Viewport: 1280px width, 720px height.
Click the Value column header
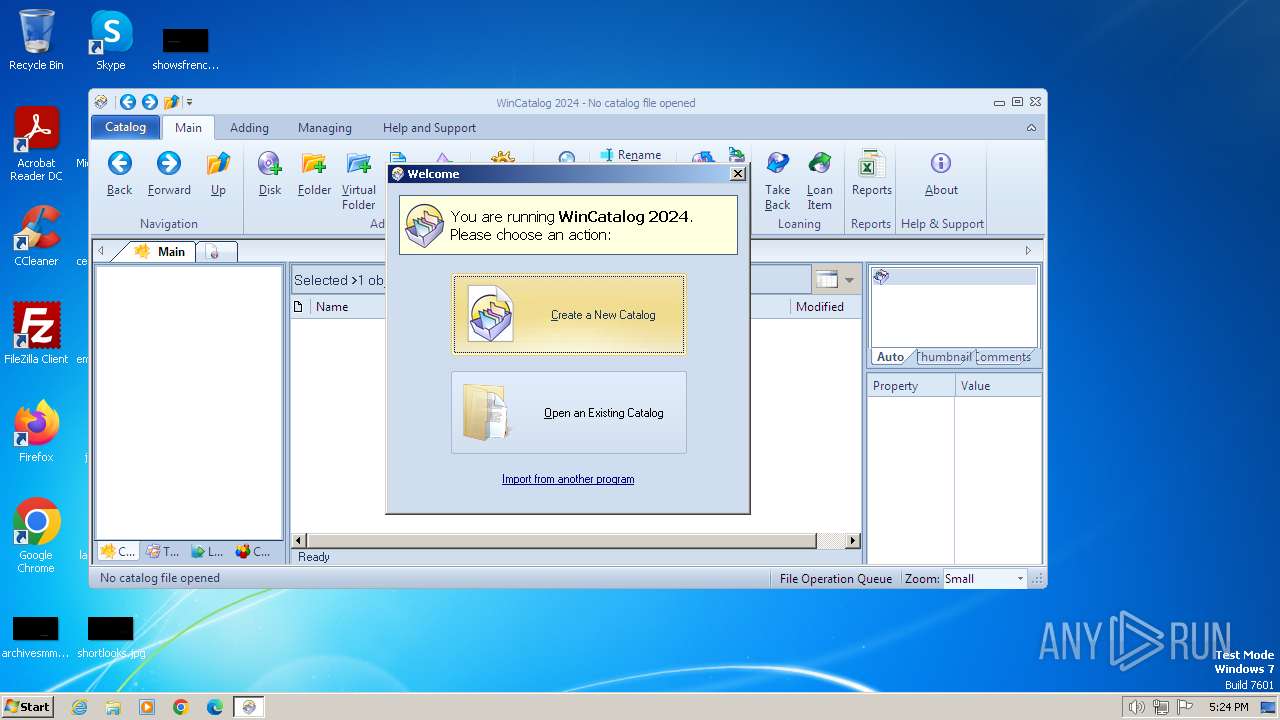(998, 386)
